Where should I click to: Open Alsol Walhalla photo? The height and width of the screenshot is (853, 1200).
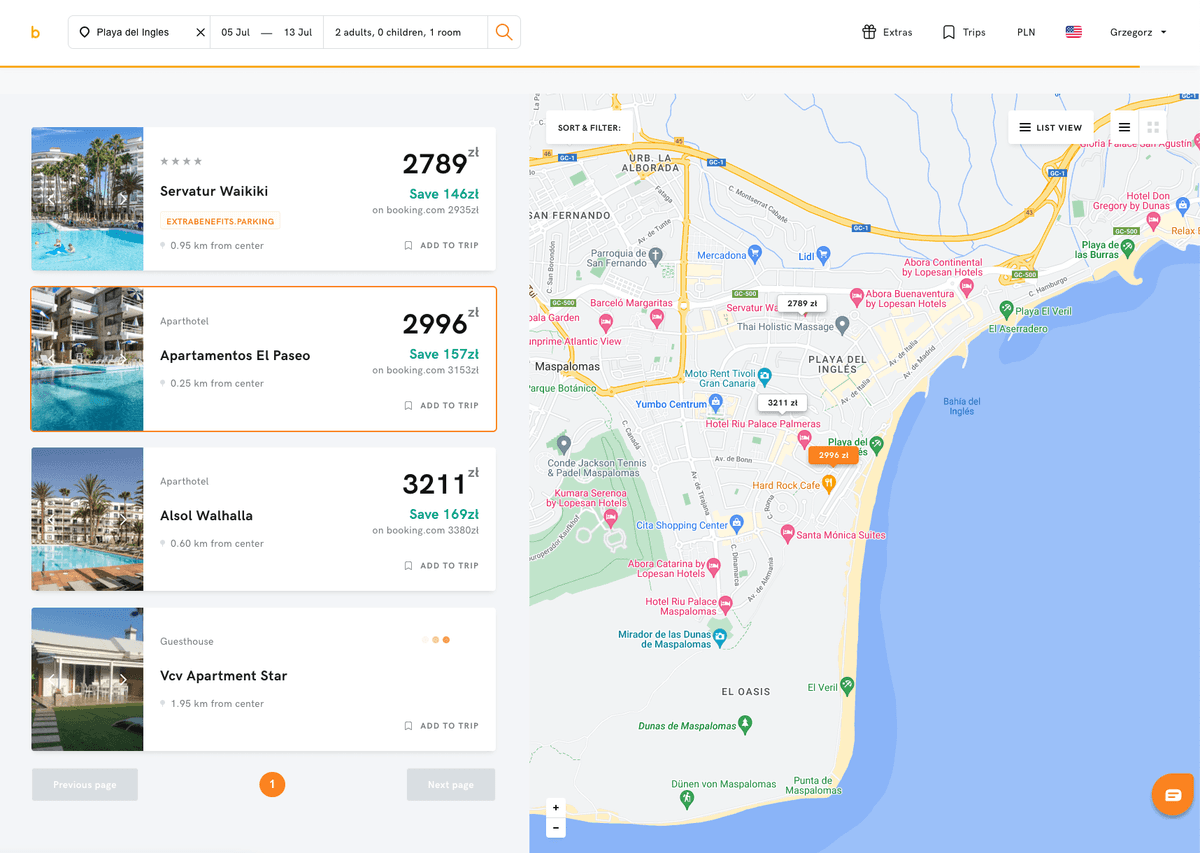coord(87,519)
